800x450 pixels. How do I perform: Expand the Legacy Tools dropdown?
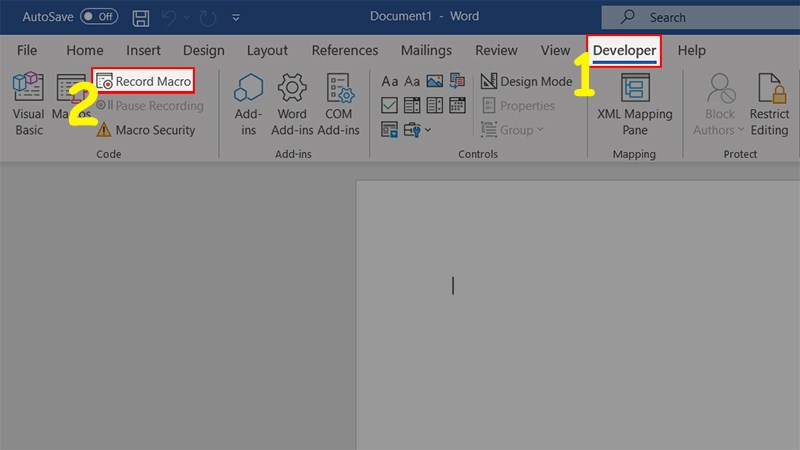pyautogui.click(x=418, y=130)
